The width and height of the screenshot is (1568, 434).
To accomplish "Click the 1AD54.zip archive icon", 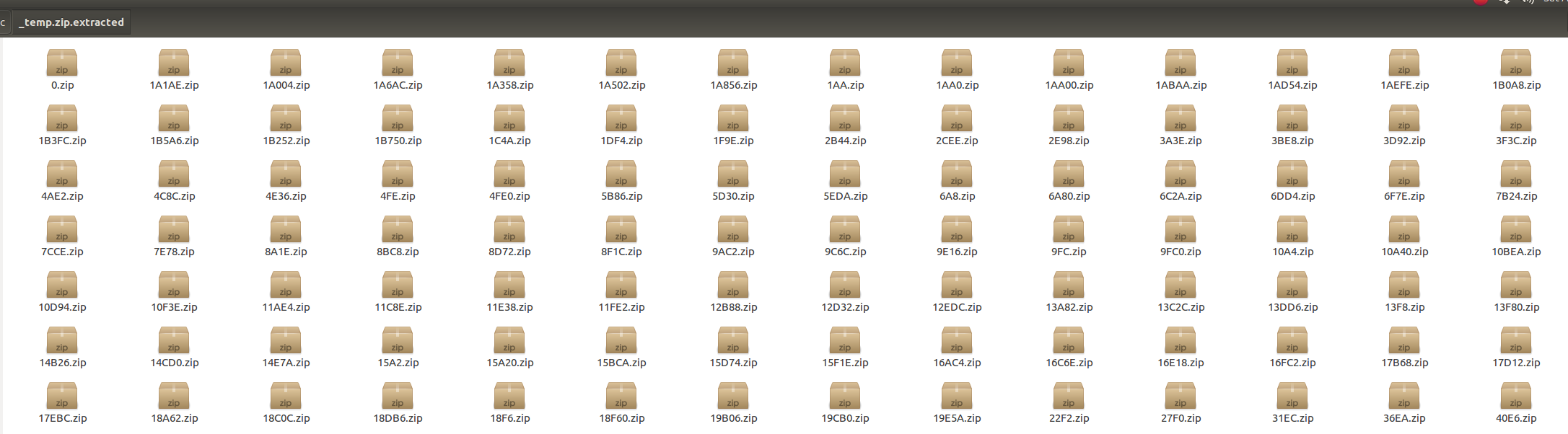I will [x=1292, y=63].
